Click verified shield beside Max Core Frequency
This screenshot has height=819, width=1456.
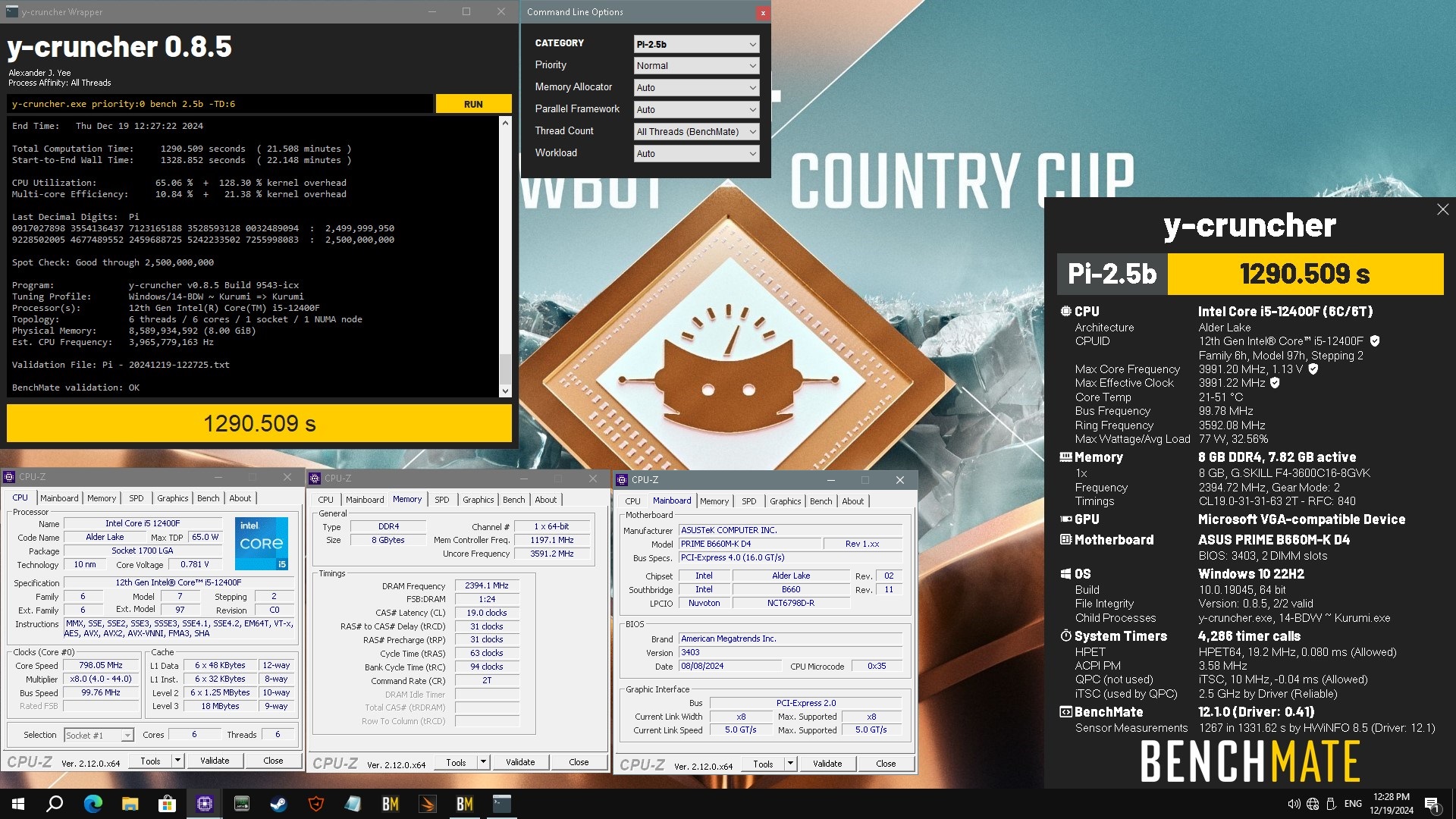tap(1313, 369)
